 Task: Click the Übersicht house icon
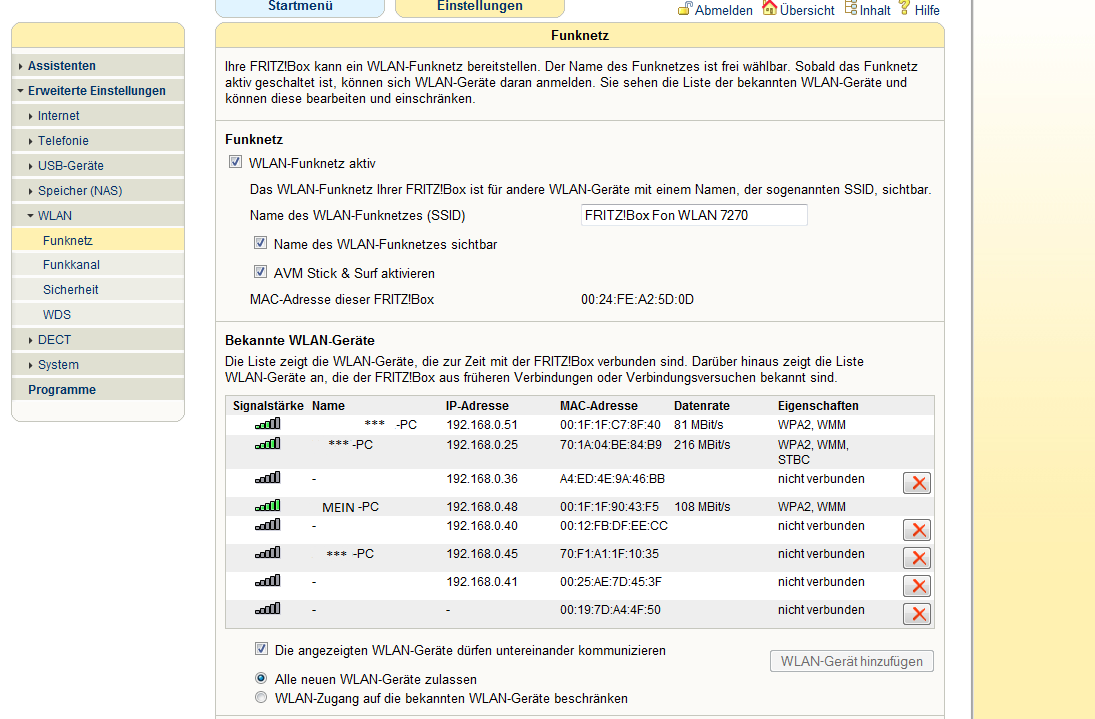point(769,8)
